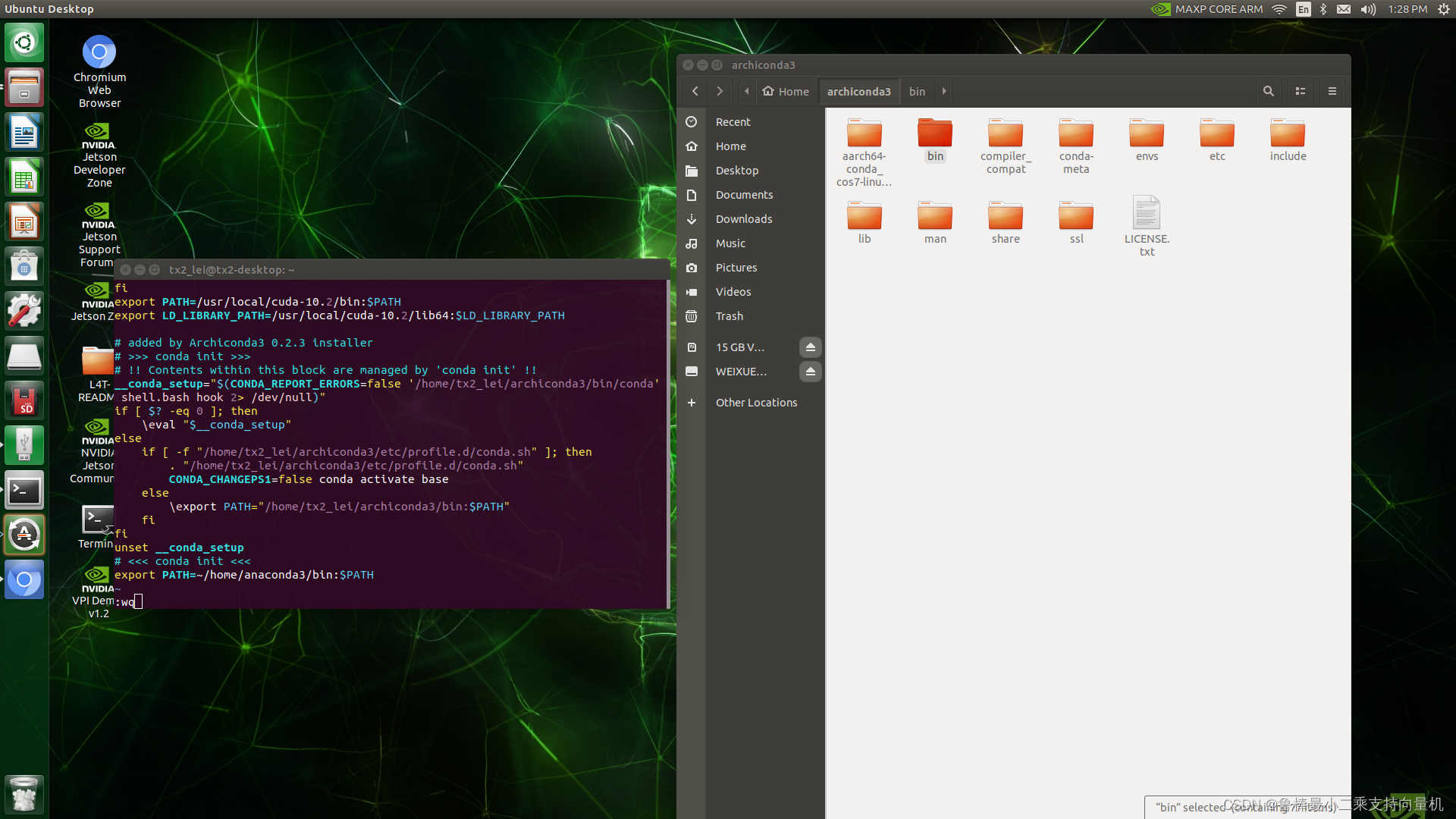Image resolution: width=1456 pixels, height=819 pixels.
Task: Open System Settings from launcher
Action: click(x=24, y=311)
